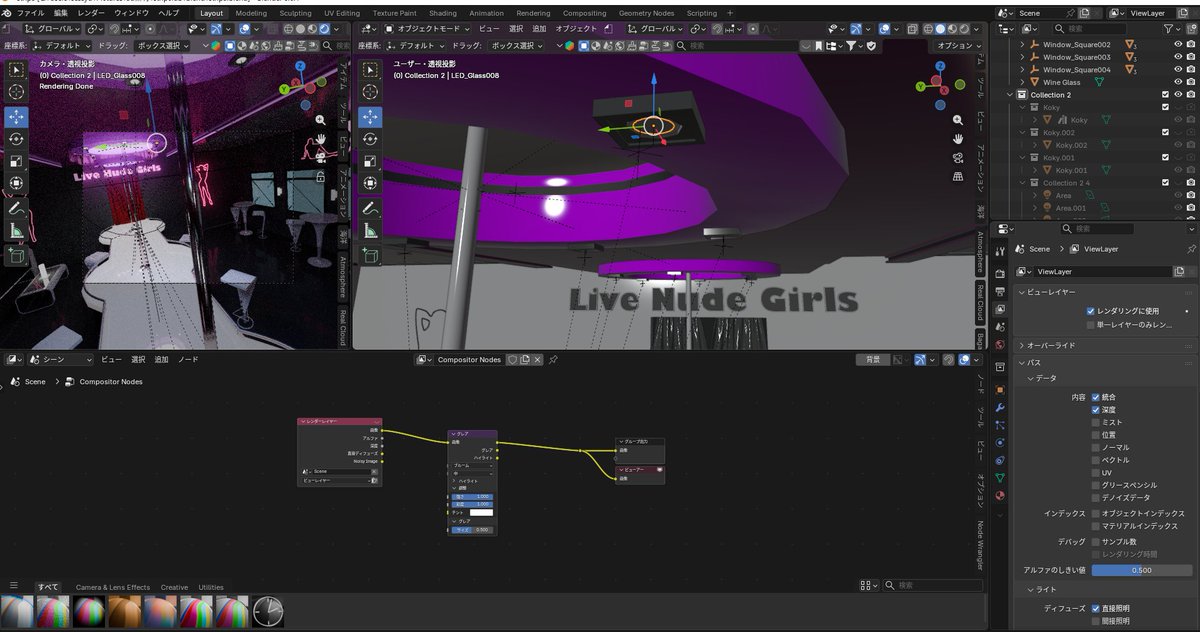Select the Scale tool in camera viewport
The image size is (1200, 632).
[16, 161]
